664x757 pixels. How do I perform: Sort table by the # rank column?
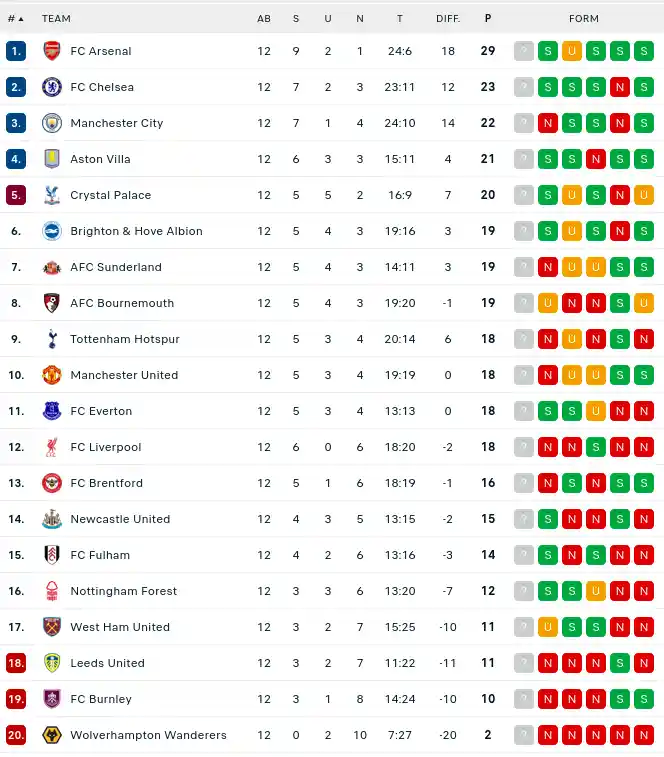[15, 18]
